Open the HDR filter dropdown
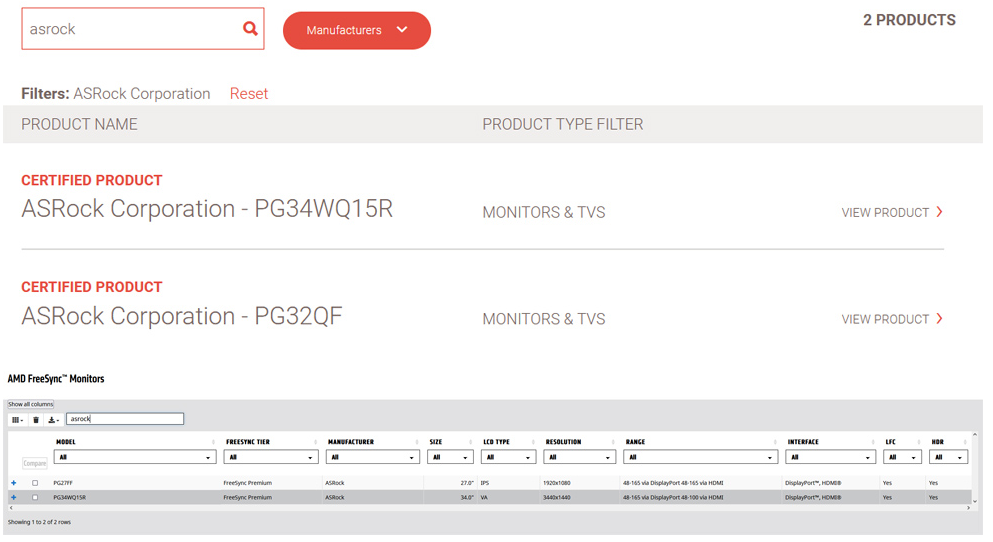 click(x=949, y=457)
